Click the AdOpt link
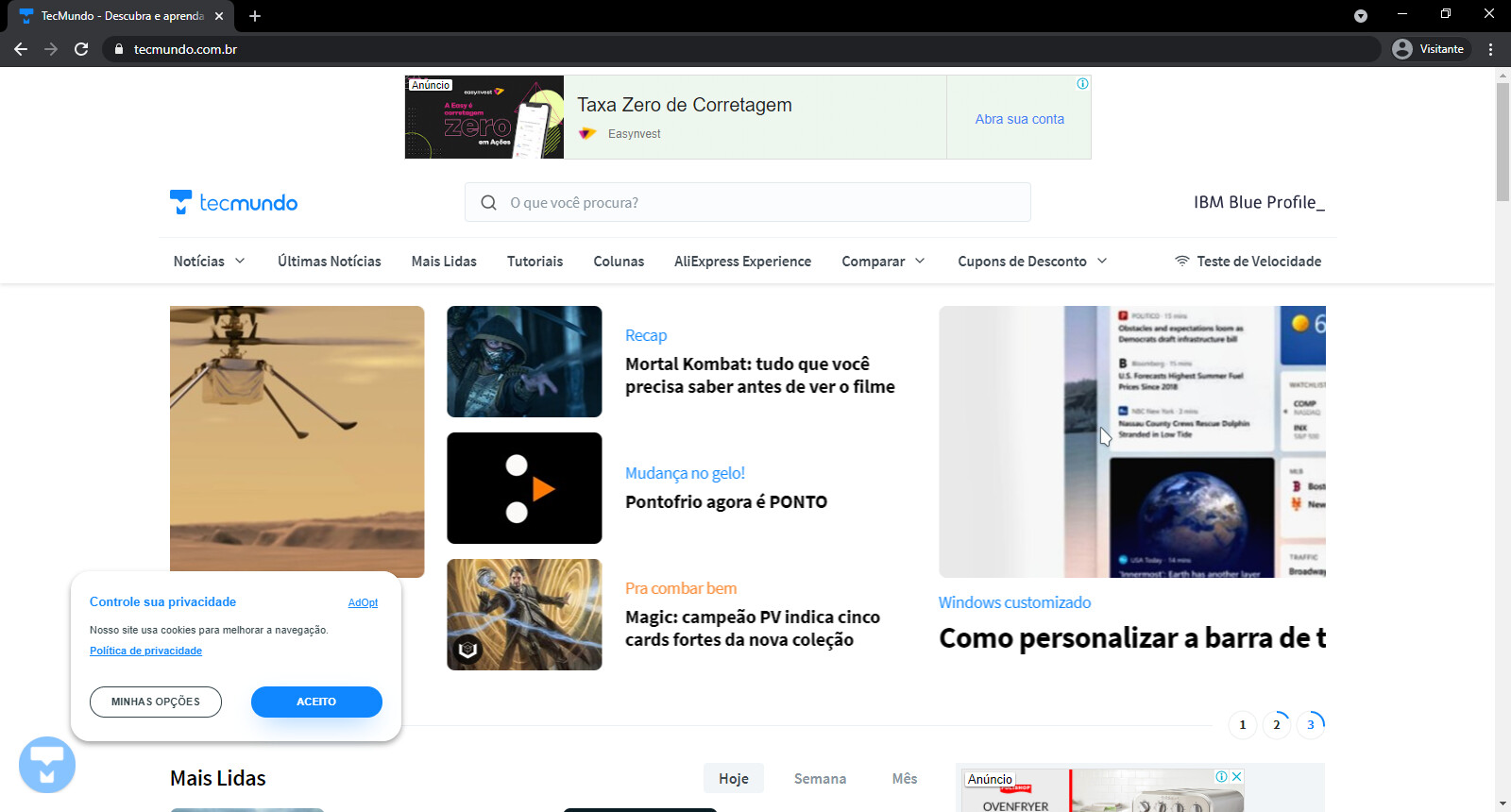 pyautogui.click(x=363, y=602)
